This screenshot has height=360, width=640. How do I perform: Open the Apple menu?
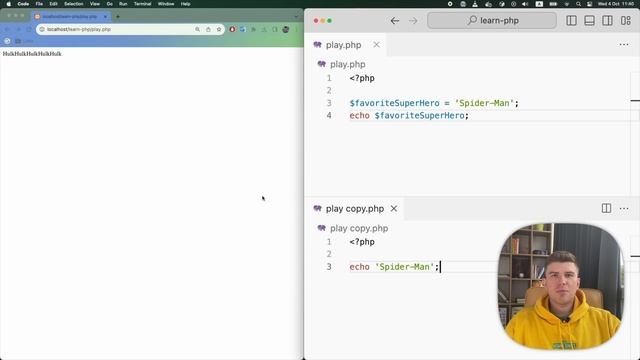(8, 4)
